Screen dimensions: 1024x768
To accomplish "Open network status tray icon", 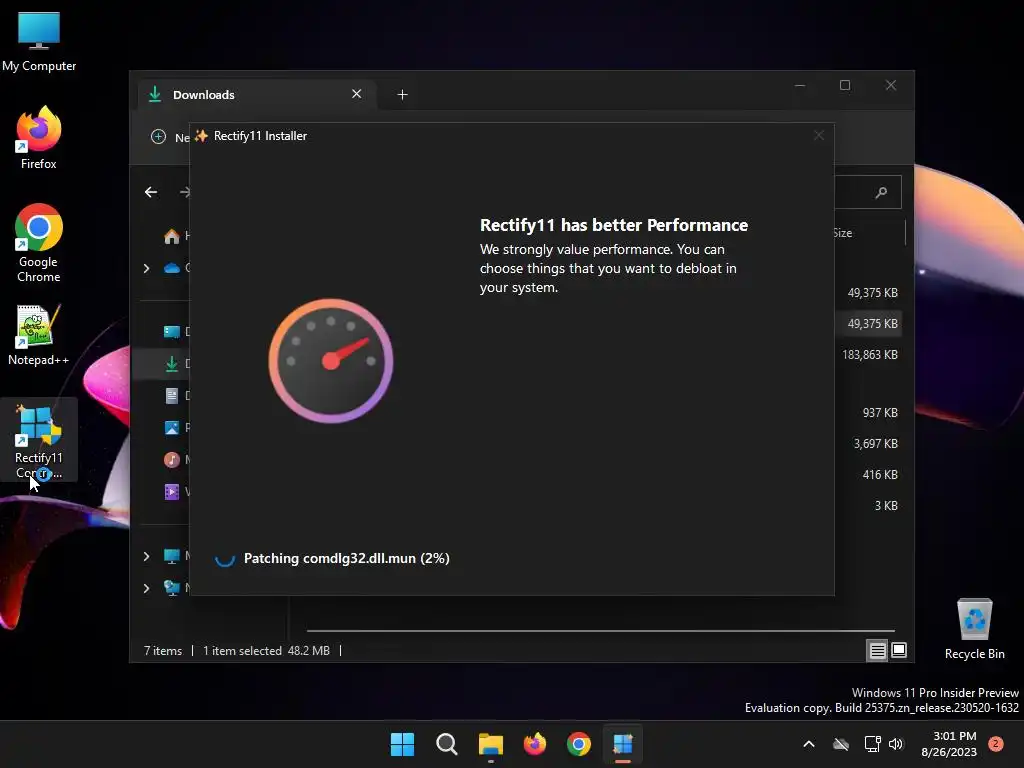I will click(872, 744).
